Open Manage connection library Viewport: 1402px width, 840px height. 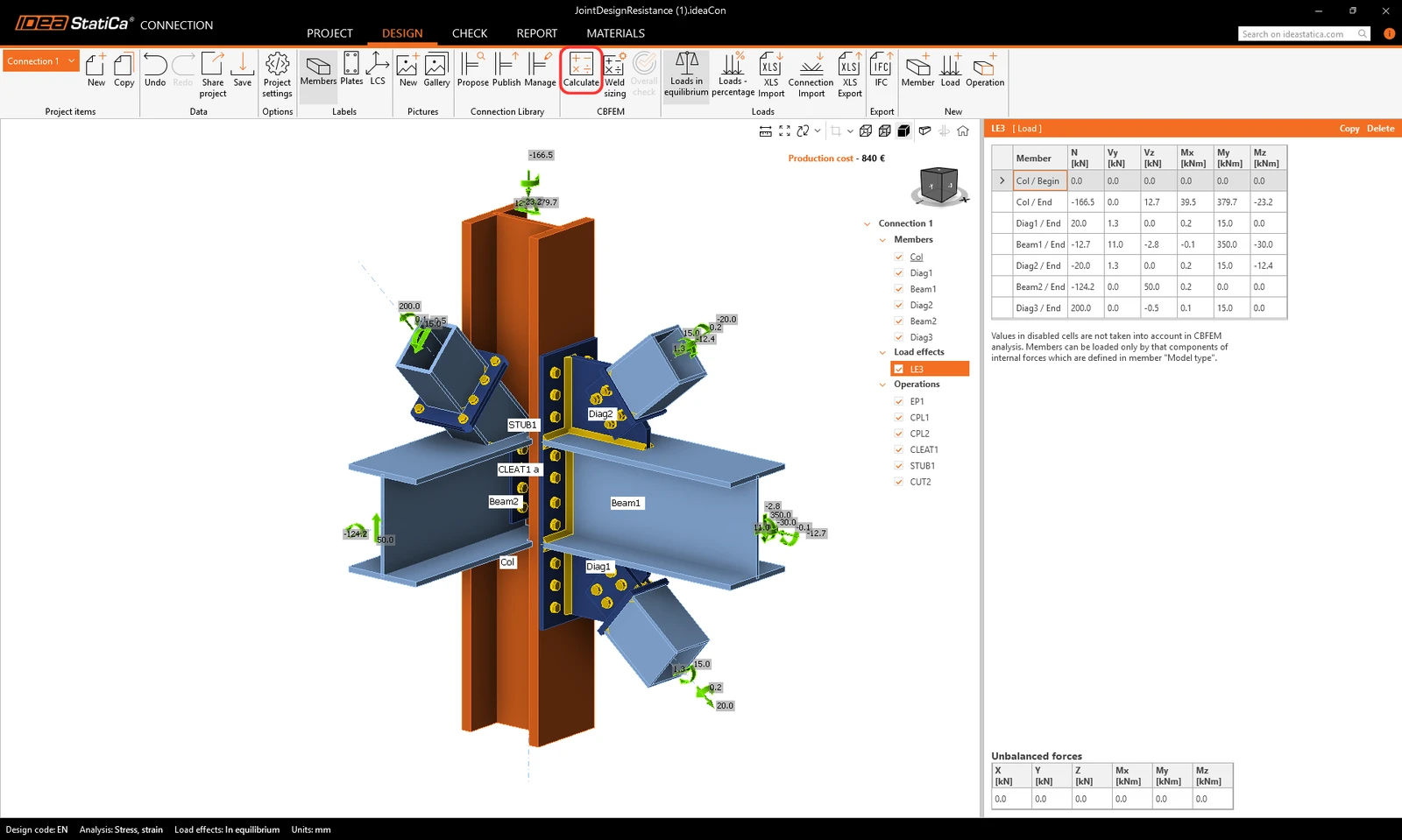[540, 70]
